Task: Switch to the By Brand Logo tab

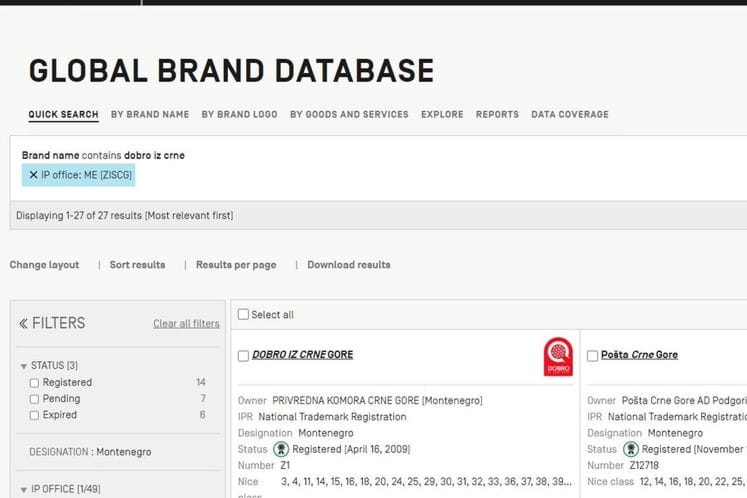Action: [239, 115]
